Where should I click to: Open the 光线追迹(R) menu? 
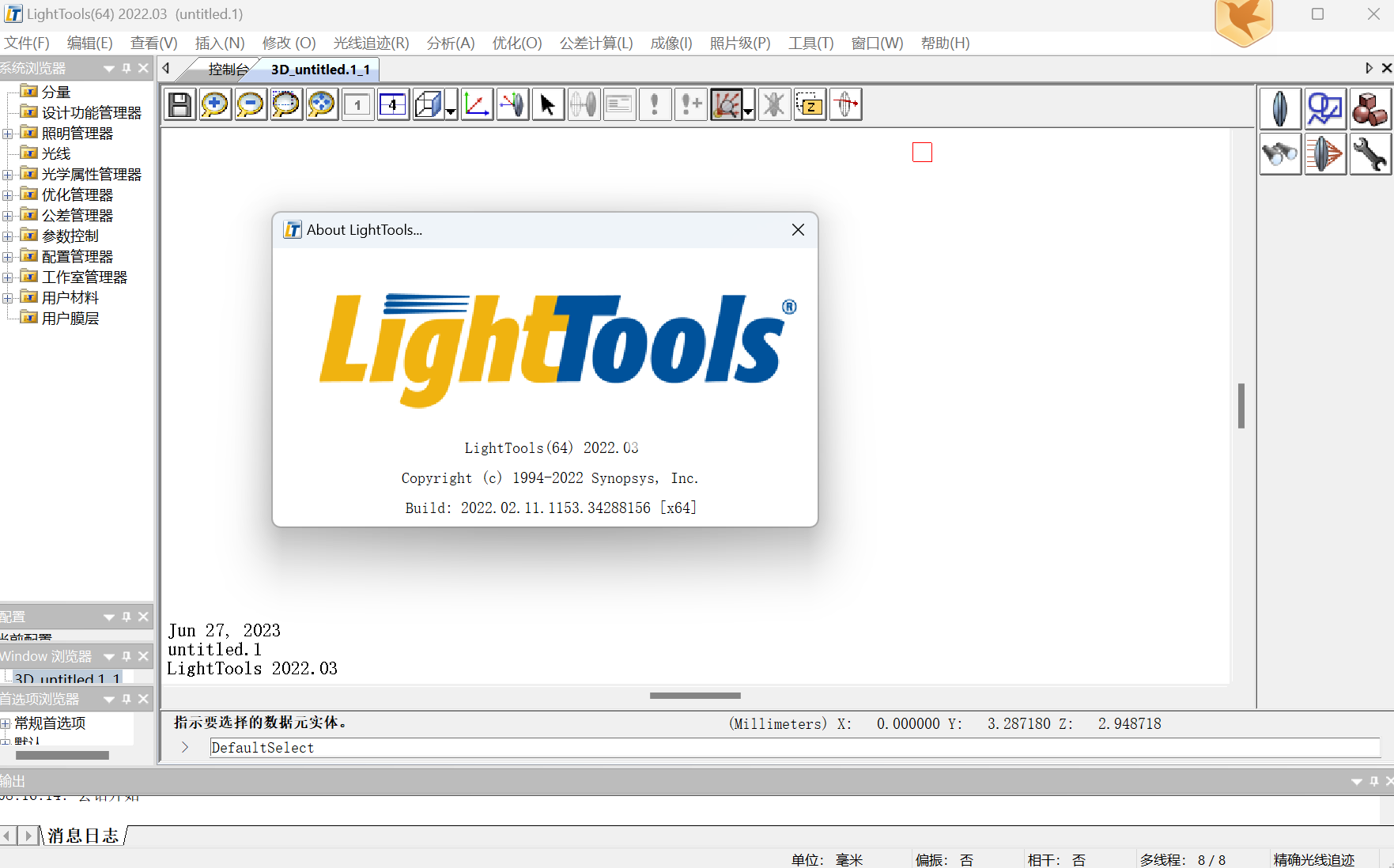(x=372, y=43)
